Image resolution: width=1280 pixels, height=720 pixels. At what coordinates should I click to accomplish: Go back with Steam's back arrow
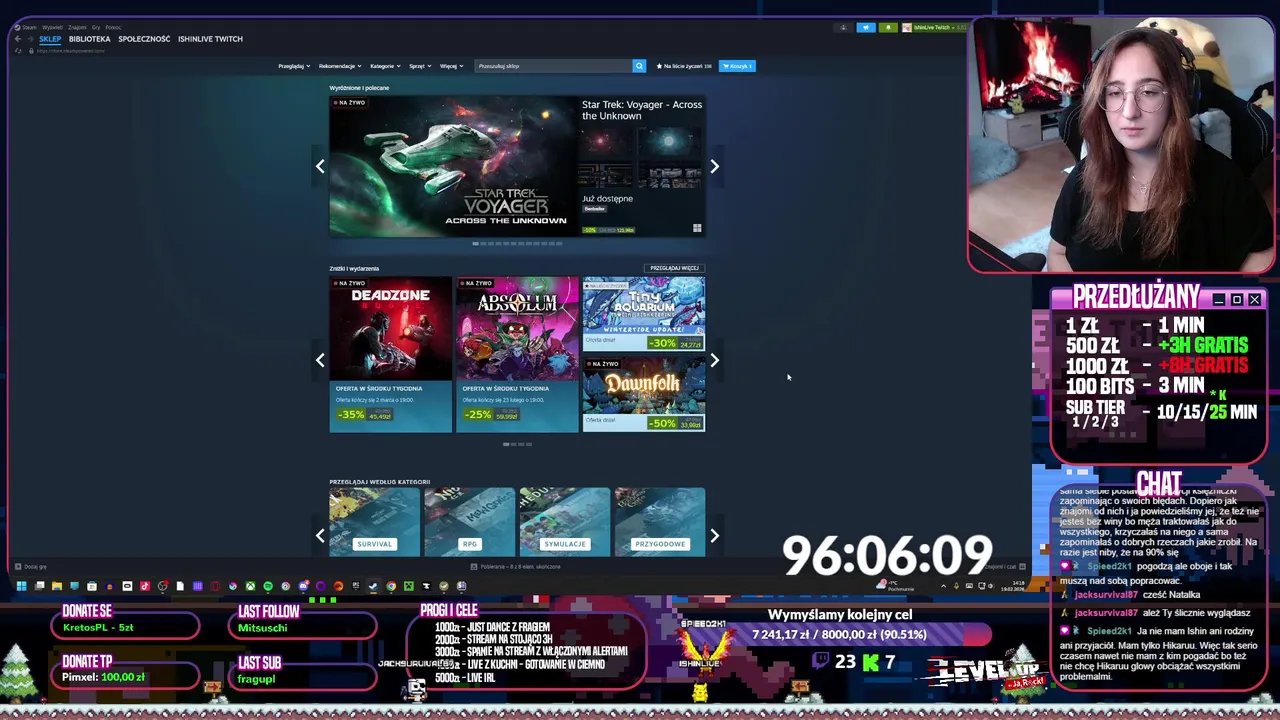pos(18,39)
